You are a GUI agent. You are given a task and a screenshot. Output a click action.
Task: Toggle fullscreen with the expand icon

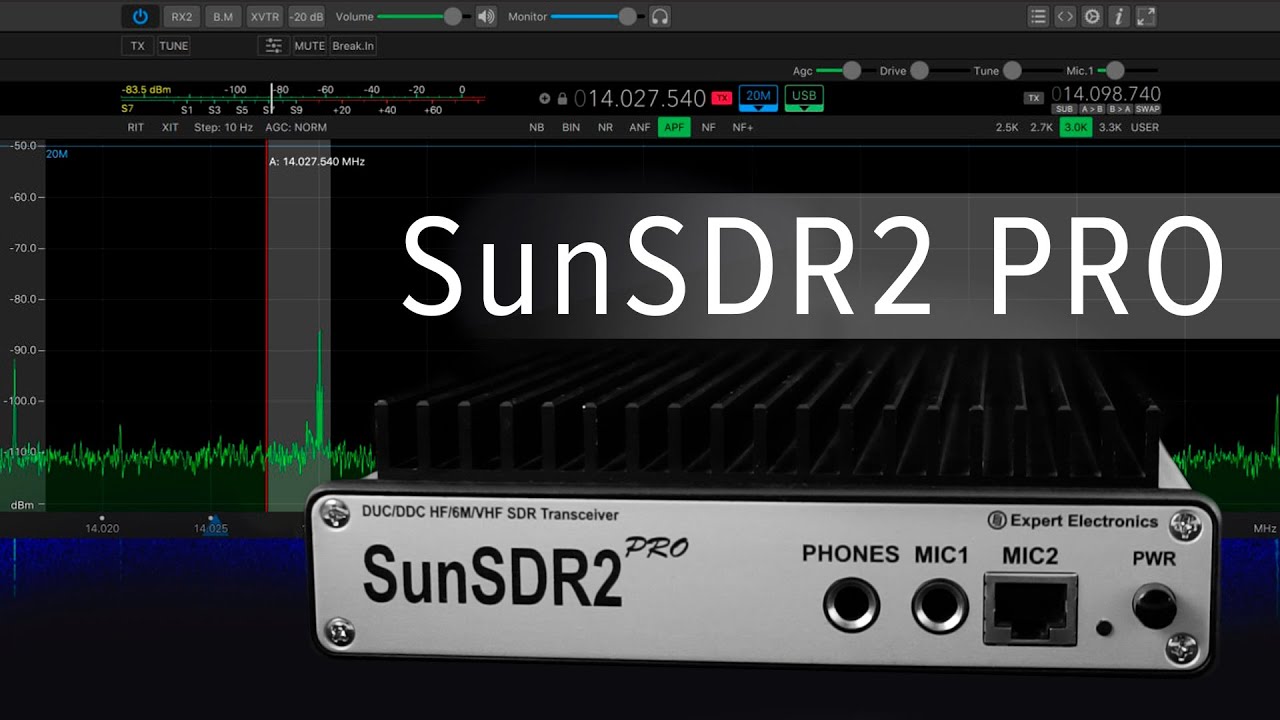coord(1146,17)
